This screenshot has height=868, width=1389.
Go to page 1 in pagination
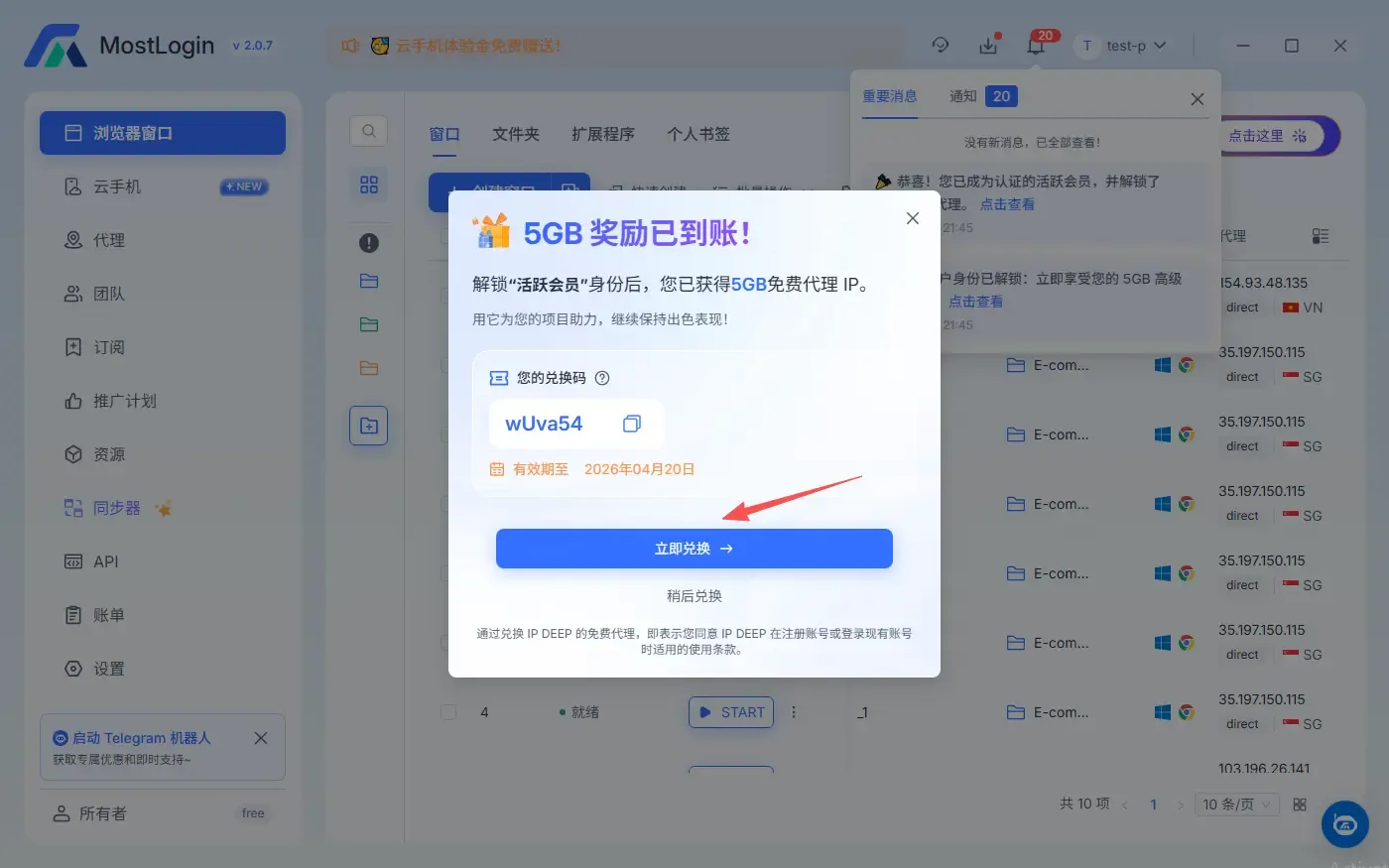(1153, 805)
